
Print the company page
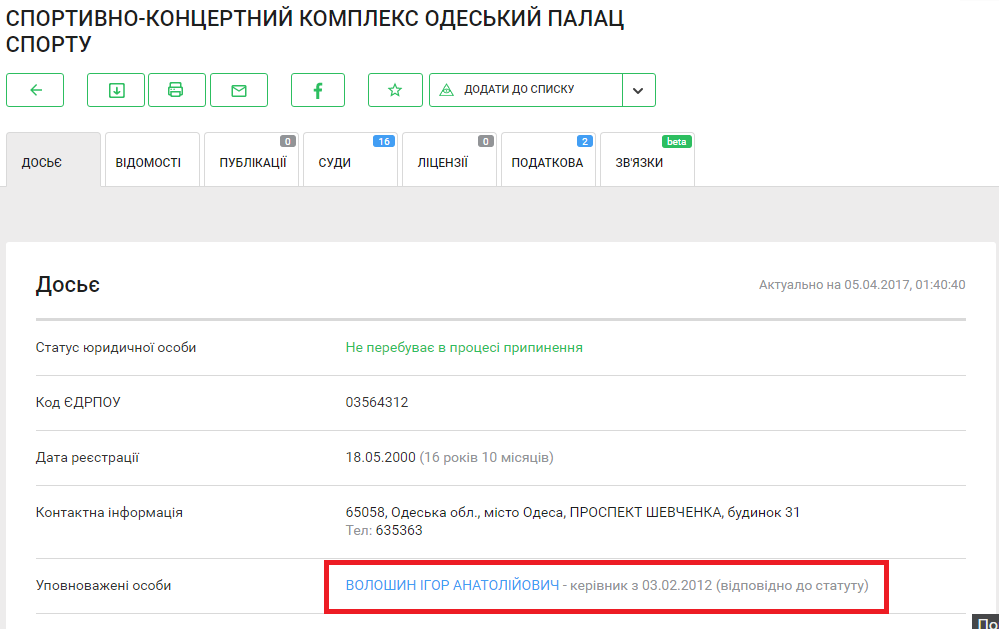click(x=176, y=90)
